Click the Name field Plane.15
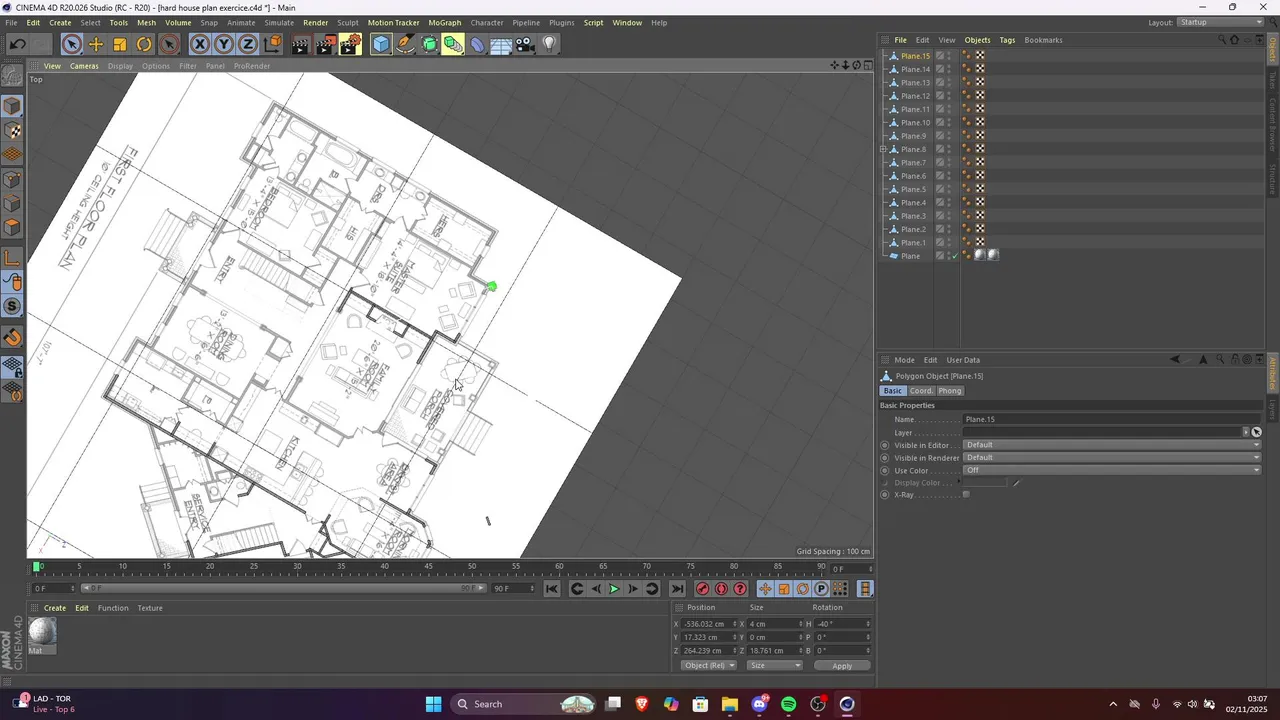 1113,420
